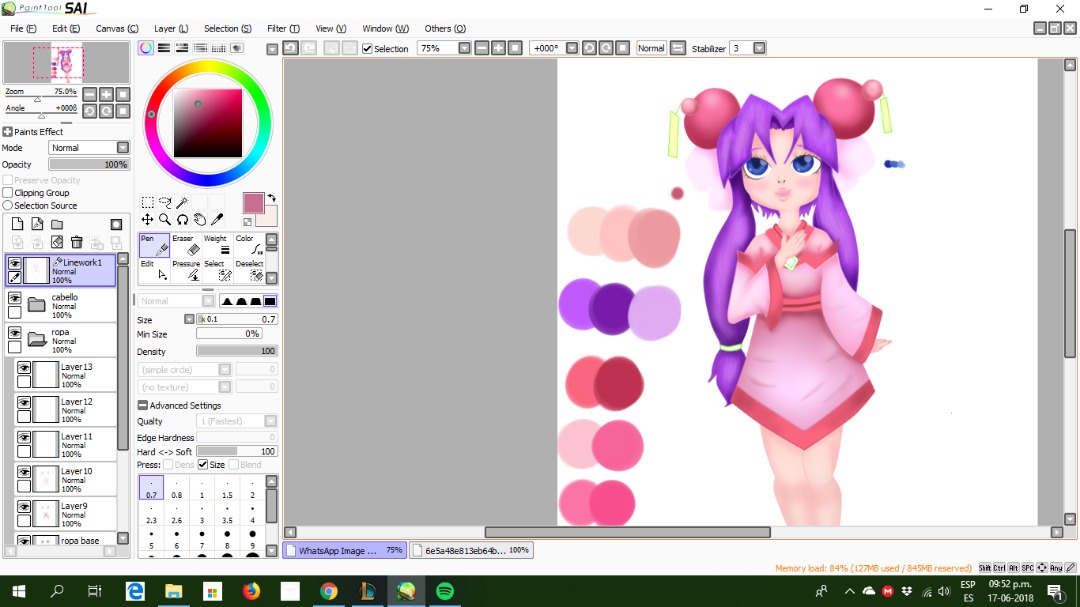Viewport: 1080px width, 607px height.
Task: Choose the Eraser linework tool
Action: point(186,245)
